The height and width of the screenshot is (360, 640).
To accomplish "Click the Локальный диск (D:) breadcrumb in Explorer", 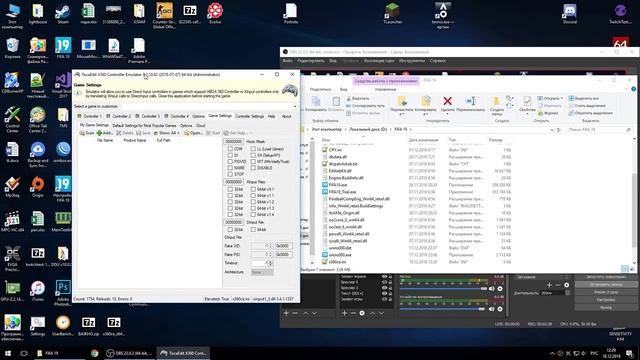I will (368, 129).
